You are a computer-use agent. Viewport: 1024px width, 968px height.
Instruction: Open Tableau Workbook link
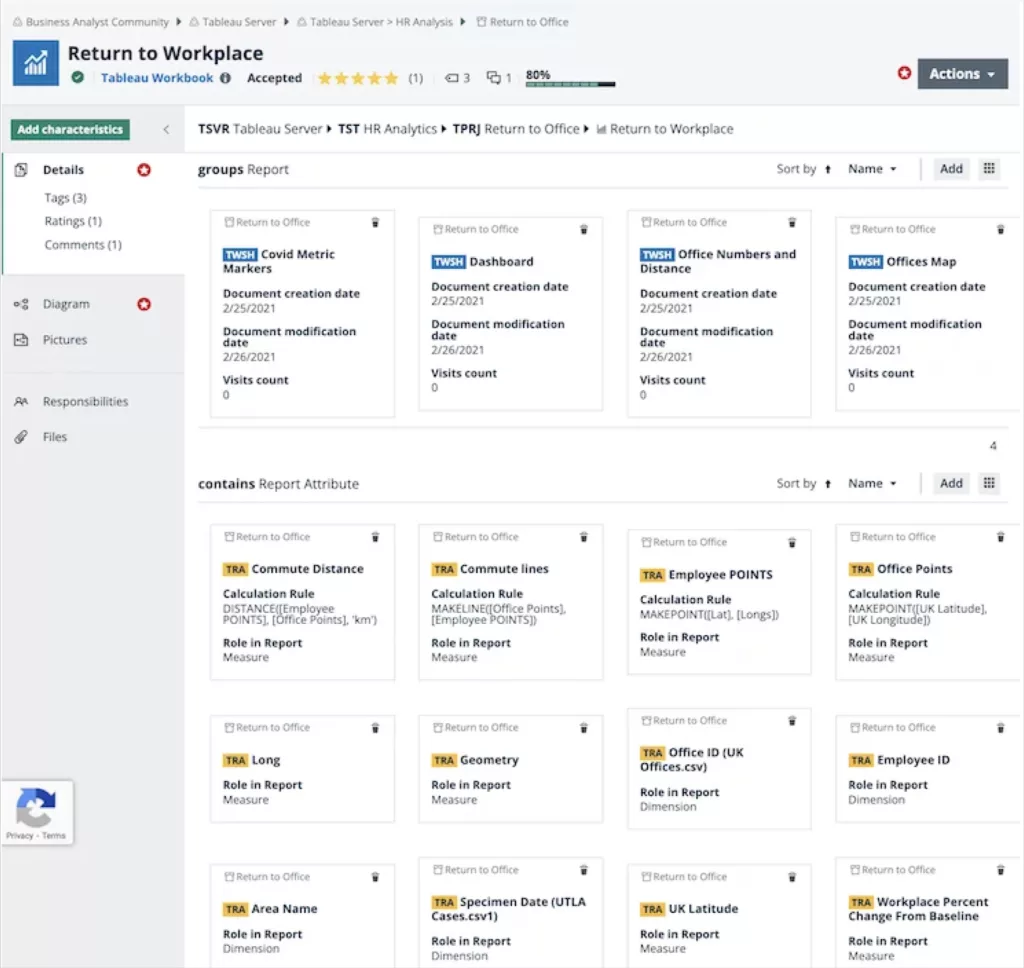(x=157, y=78)
